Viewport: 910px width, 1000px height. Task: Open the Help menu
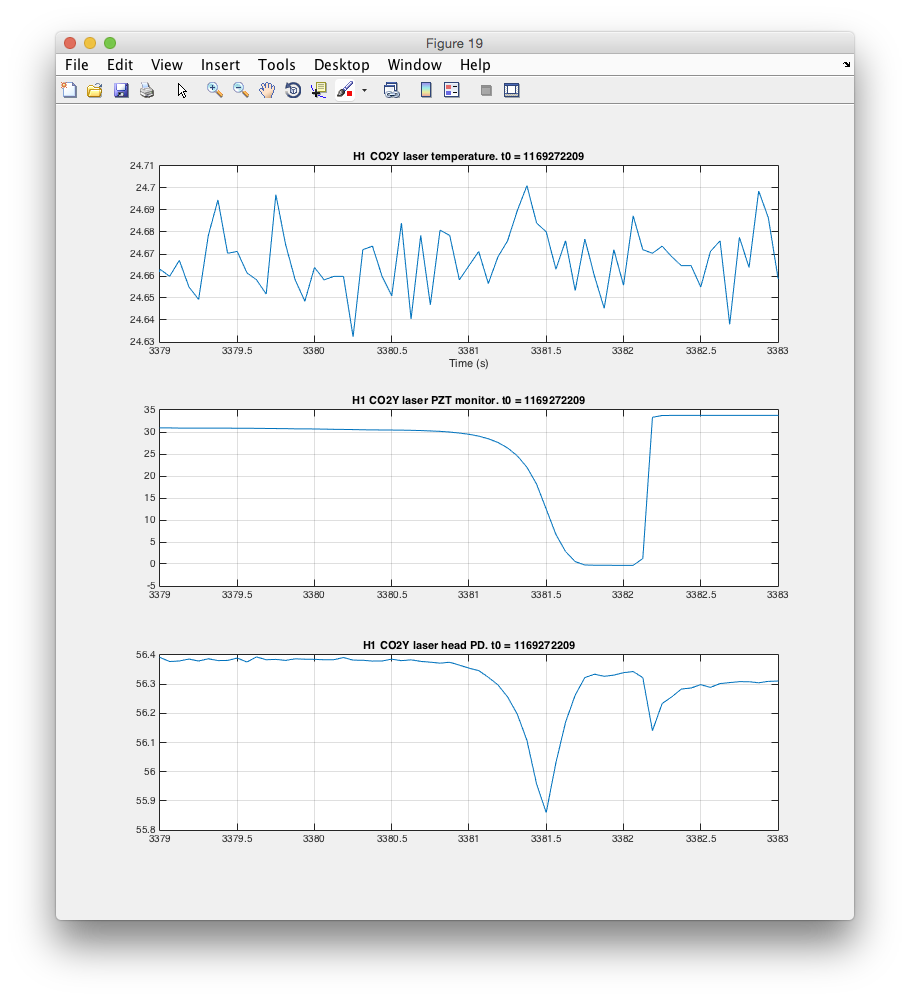[x=475, y=65]
